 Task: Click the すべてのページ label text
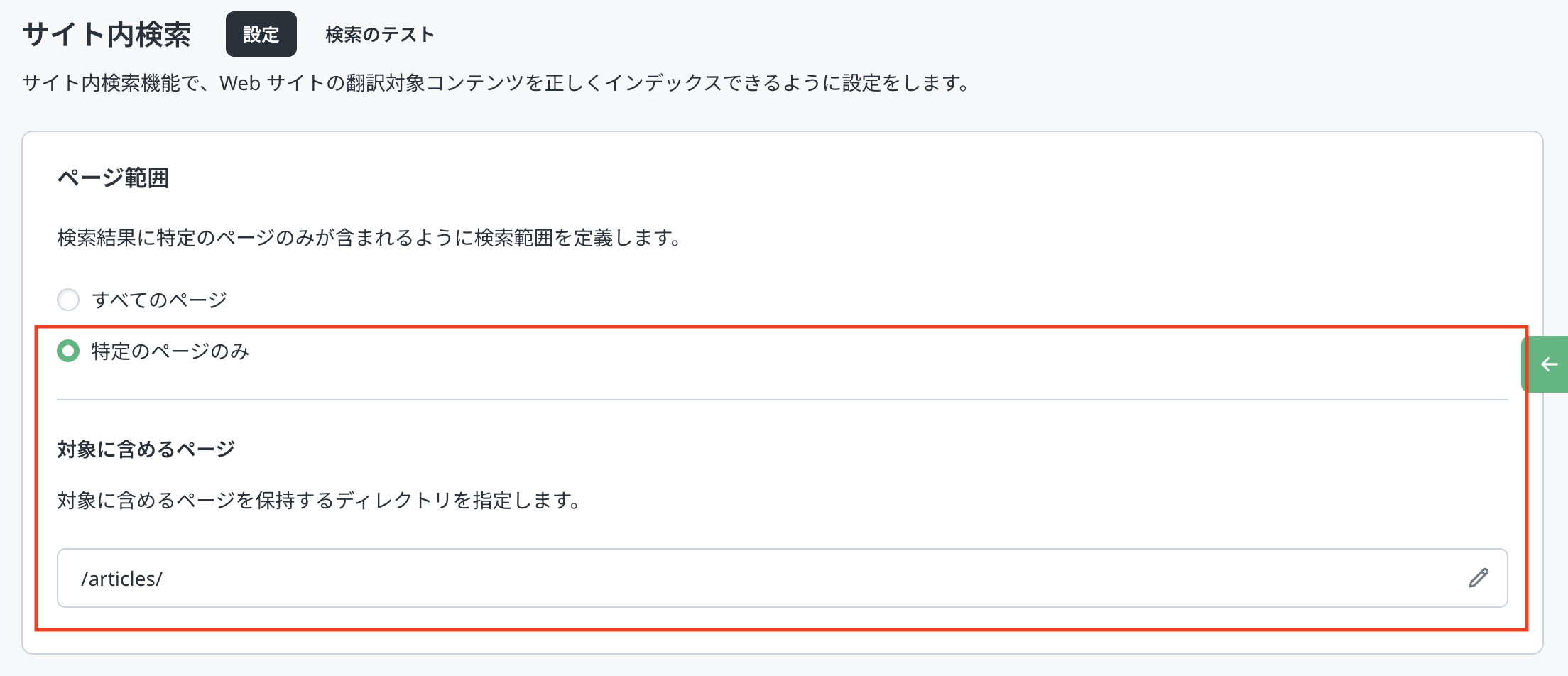click(x=159, y=300)
